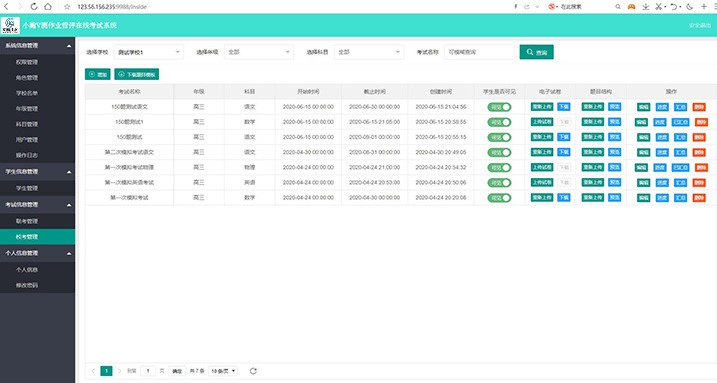717x383 pixels.
Task: Click the exam name search input field
Action: pyautogui.click(x=479, y=52)
